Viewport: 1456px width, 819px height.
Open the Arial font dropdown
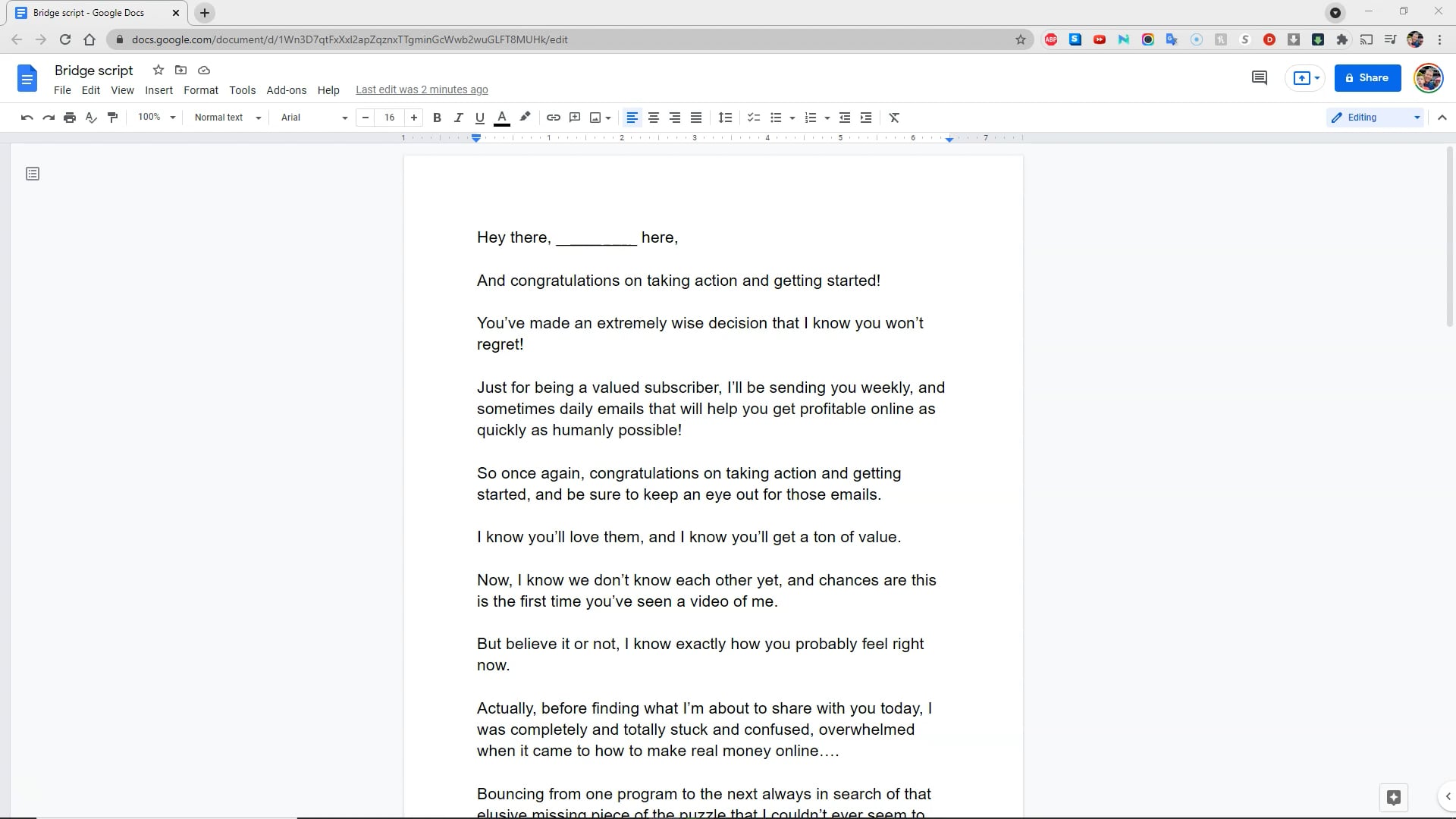(x=314, y=118)
